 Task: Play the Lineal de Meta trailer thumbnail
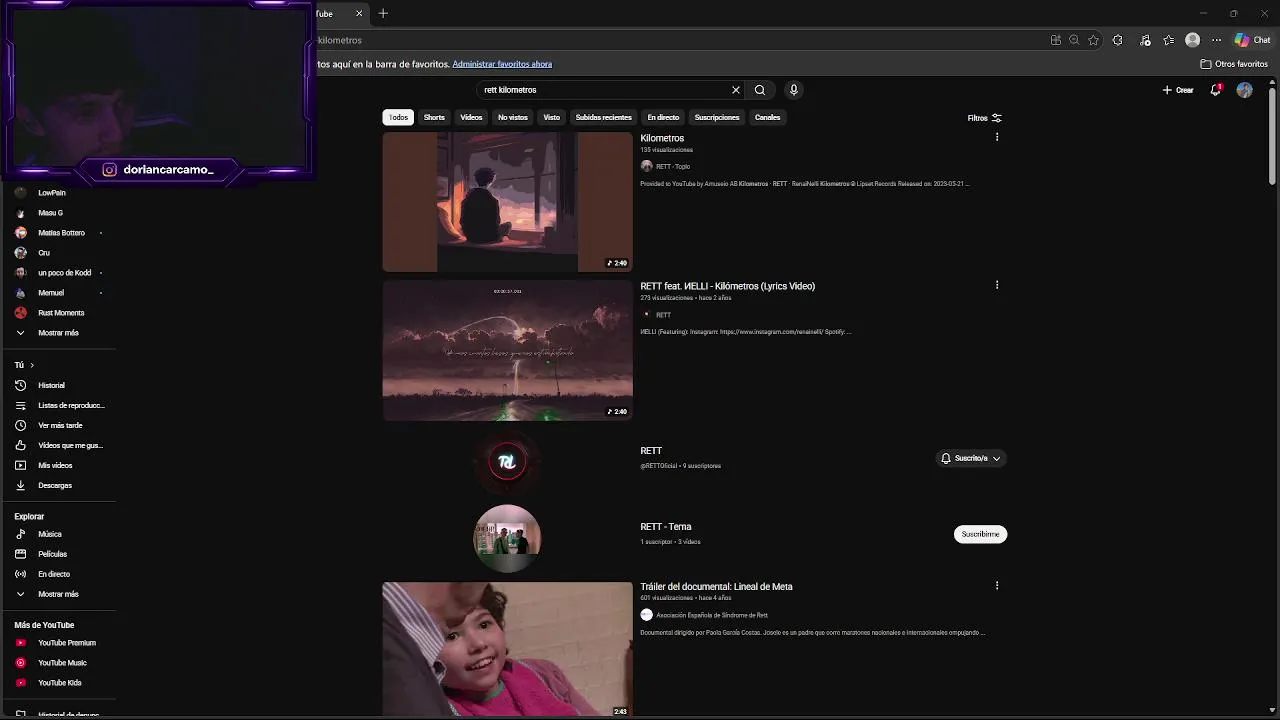[x=507, y=649]
